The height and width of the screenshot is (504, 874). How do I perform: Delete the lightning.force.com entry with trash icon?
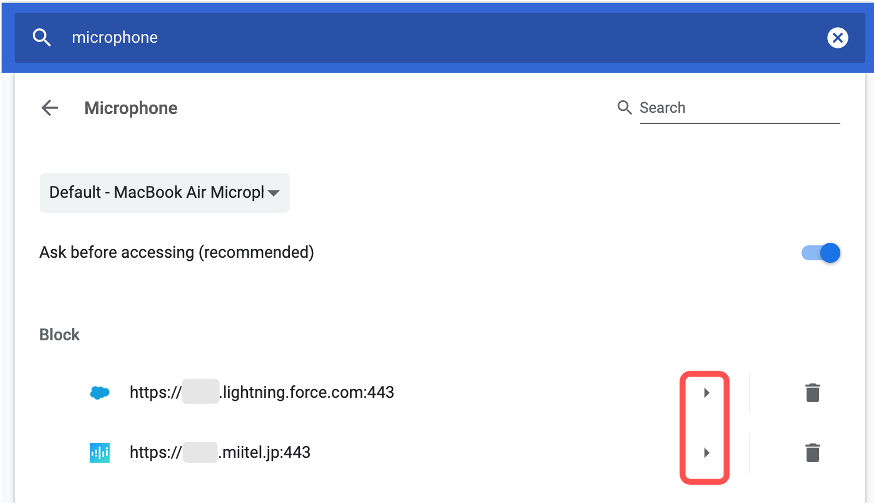(813, 393)
